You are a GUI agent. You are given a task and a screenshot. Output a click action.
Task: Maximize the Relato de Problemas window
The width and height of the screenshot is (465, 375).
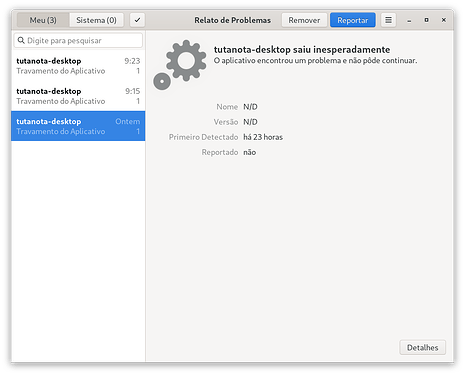tap(426, 20)
